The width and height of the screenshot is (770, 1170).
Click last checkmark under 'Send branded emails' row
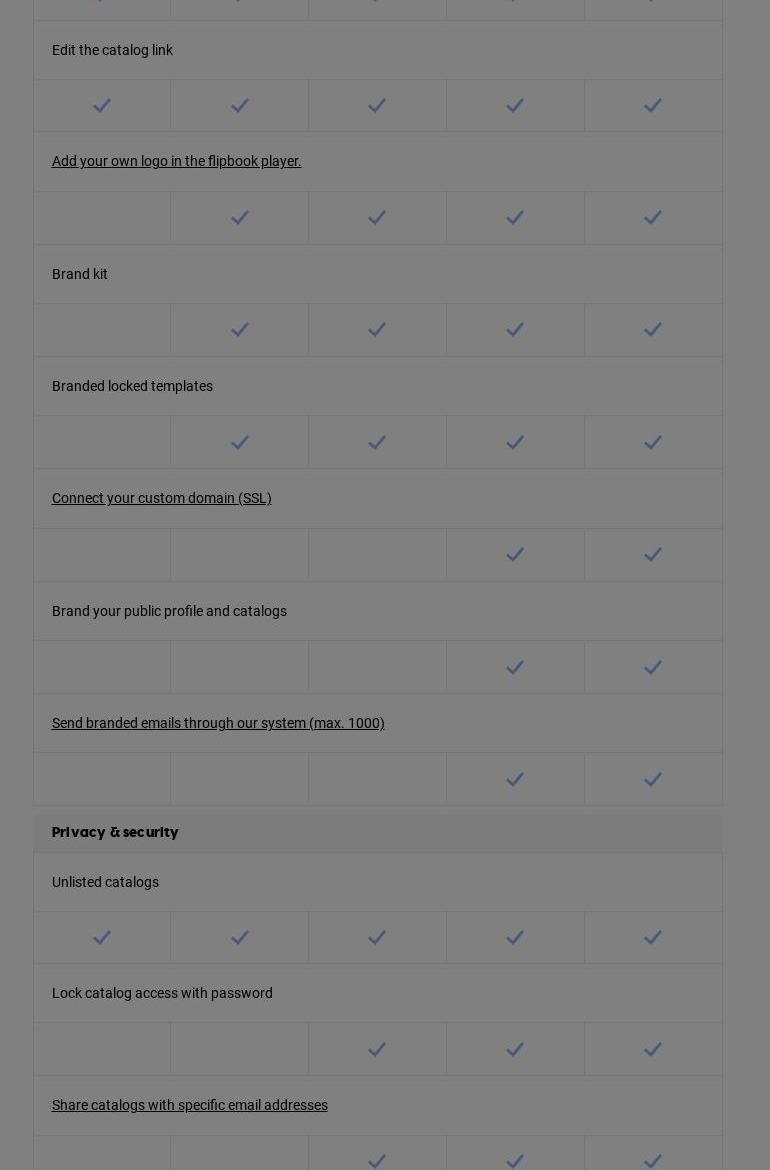point(653,780)
